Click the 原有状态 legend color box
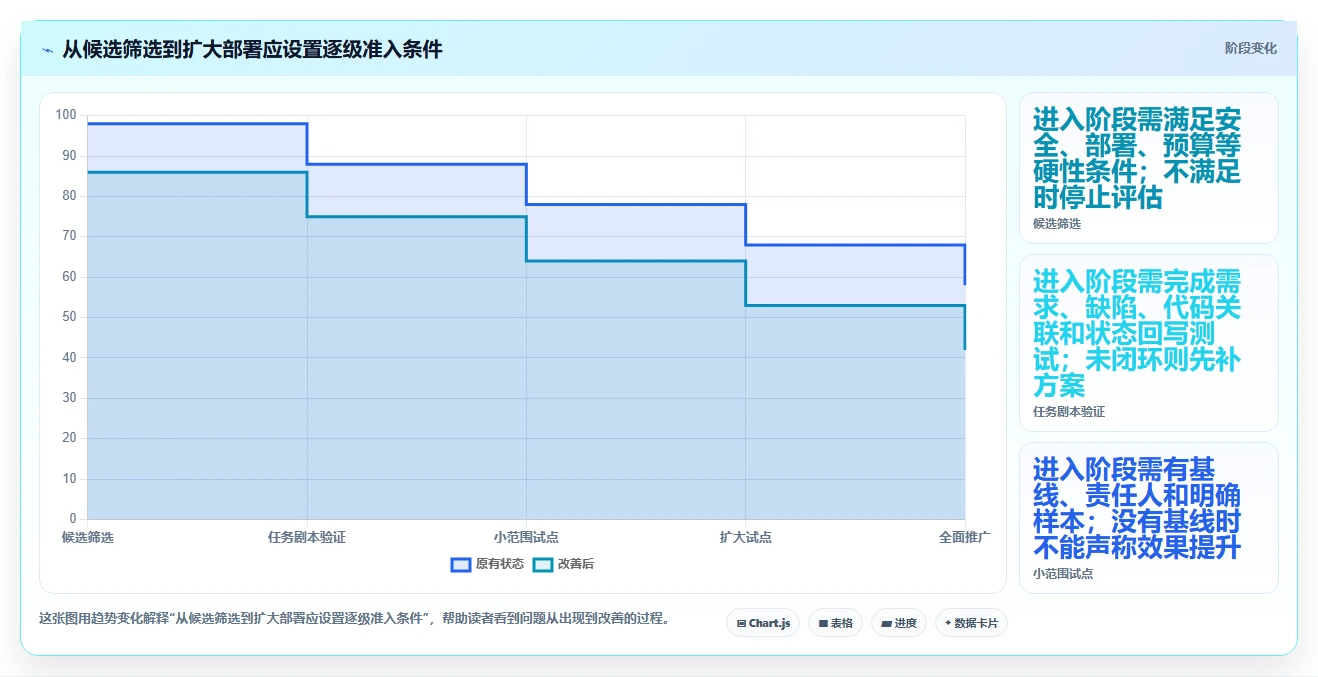1318x677 pixels. tap(461, 564)
